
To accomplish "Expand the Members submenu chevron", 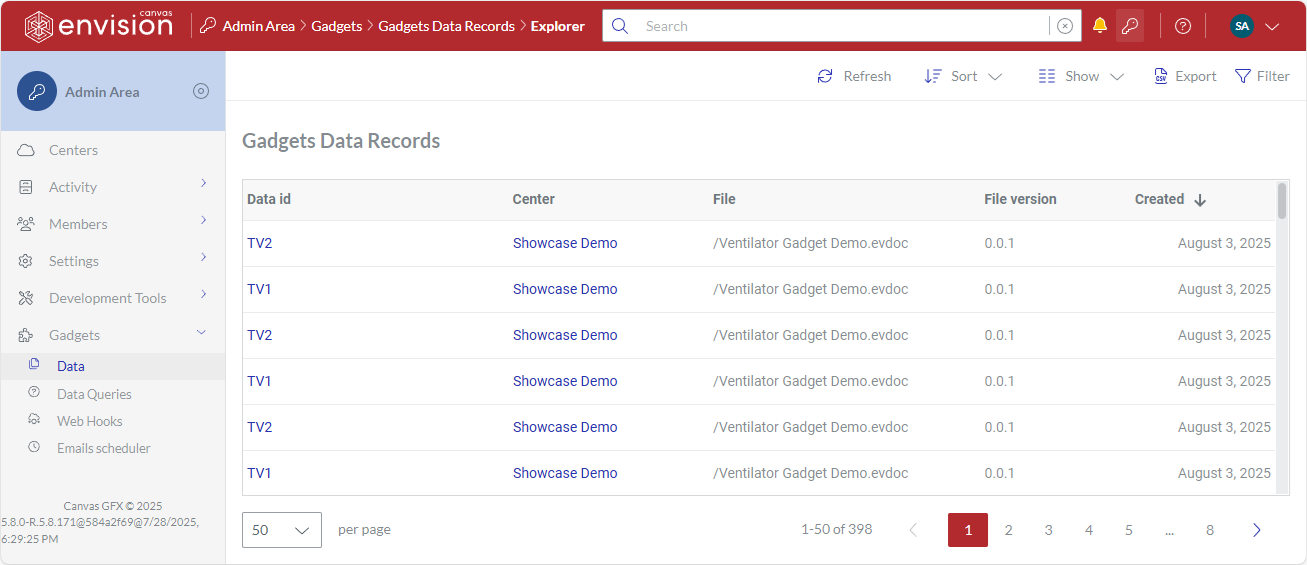I will 203,220.
